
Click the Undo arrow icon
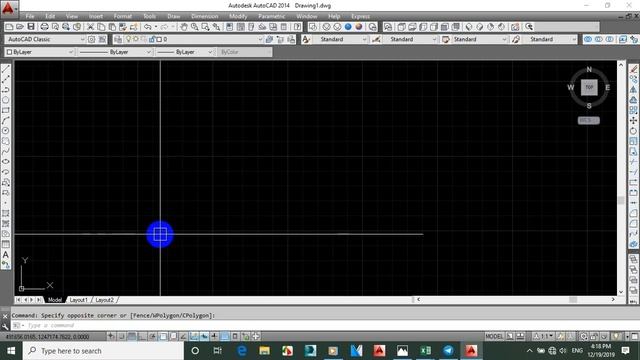(x=148, y=27)
